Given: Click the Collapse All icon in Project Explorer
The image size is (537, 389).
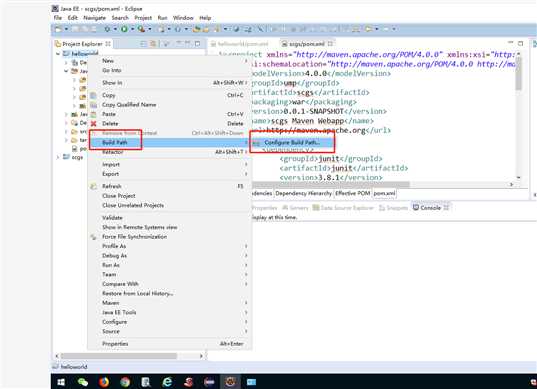Looking at the screenshot, I should pos(143,44).
